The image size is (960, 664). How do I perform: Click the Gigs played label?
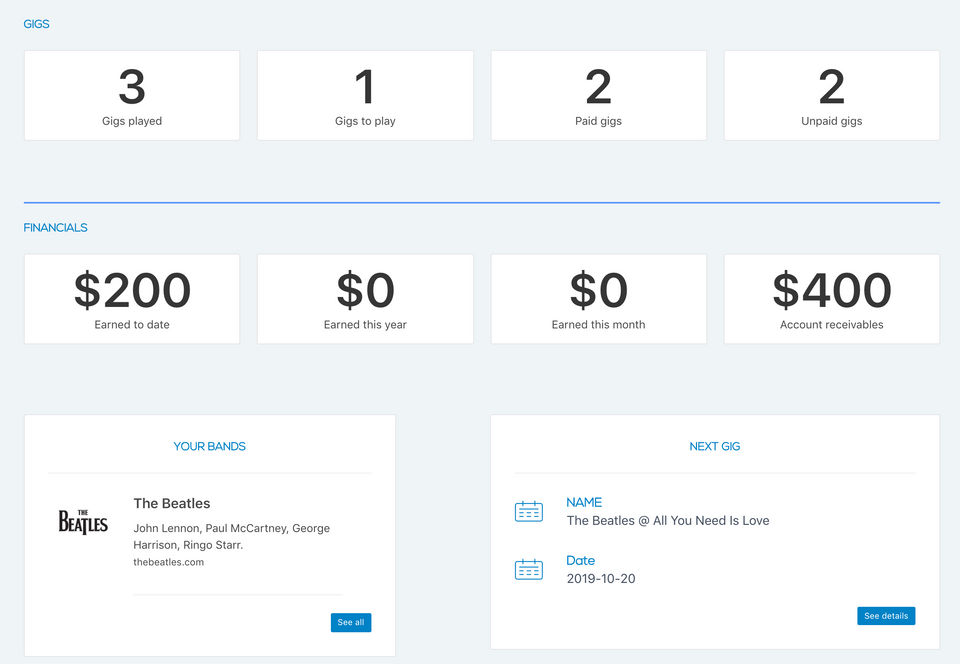[x=132, y=121]
